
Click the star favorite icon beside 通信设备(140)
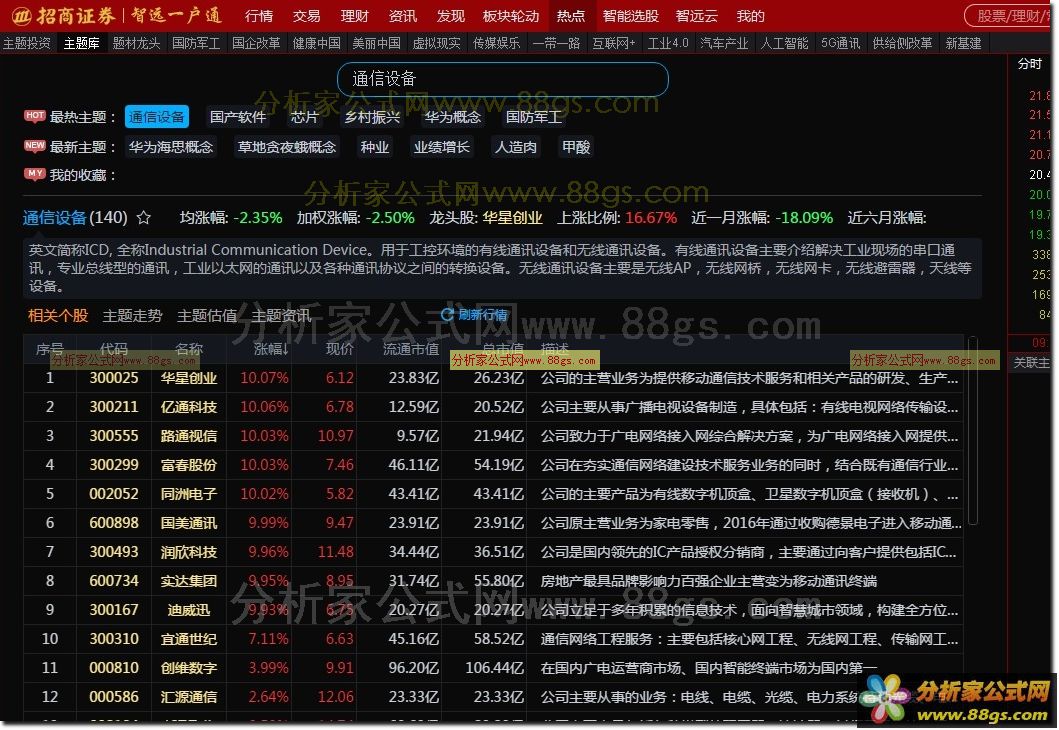144,218
